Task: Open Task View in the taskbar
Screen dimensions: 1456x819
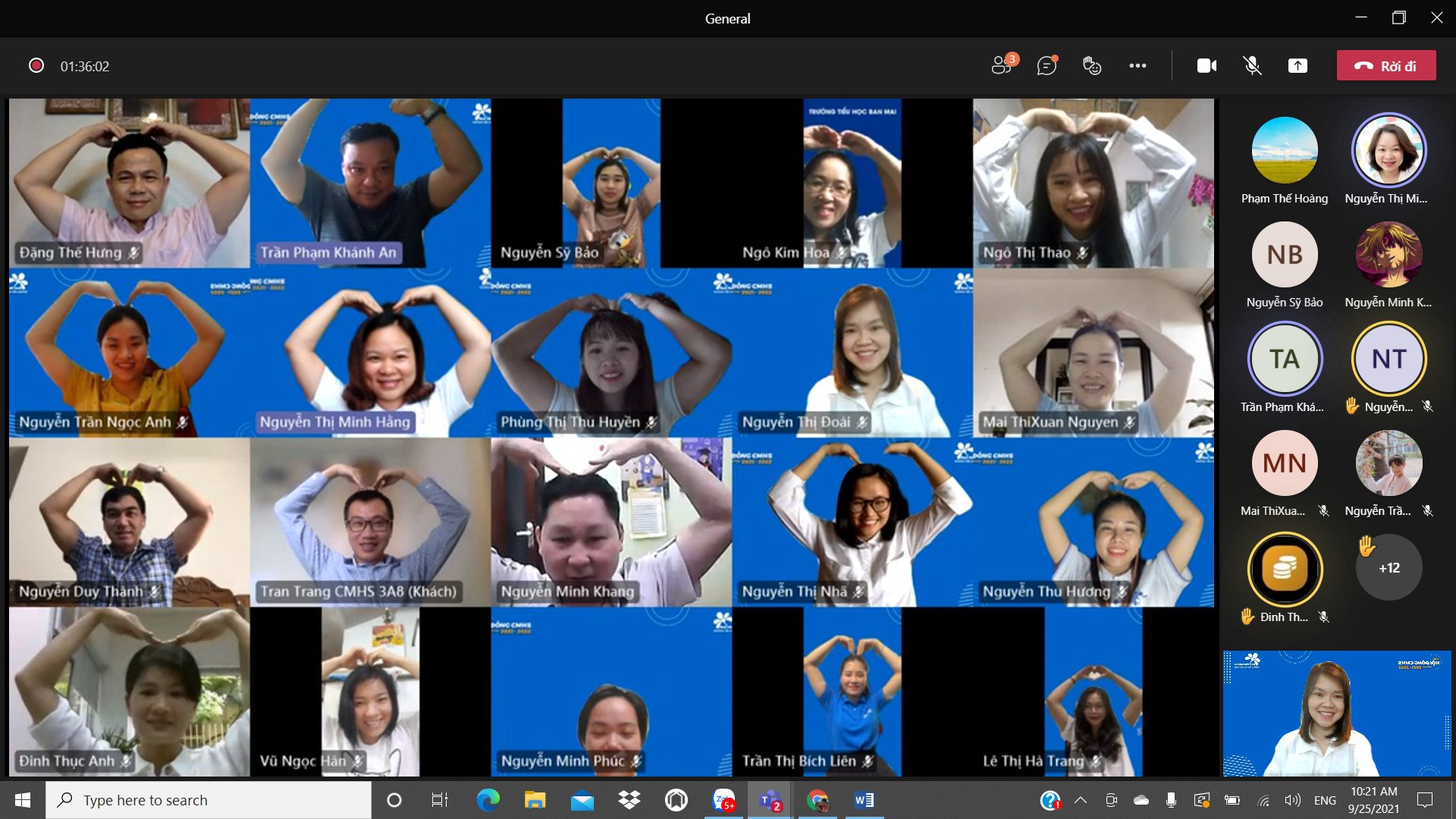Action: (439, 800)
